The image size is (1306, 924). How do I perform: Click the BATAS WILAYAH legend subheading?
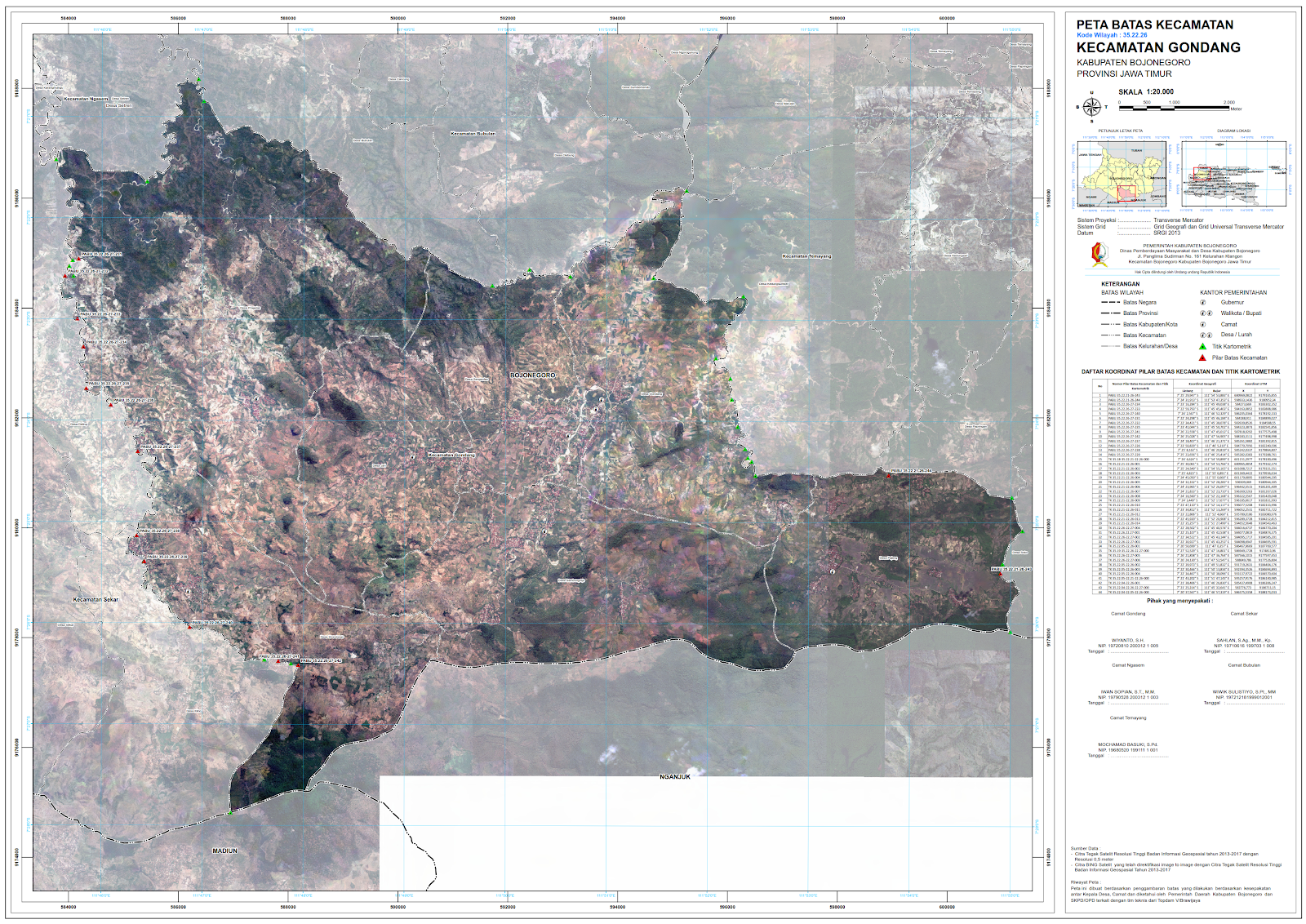(x=1122, y=293)
